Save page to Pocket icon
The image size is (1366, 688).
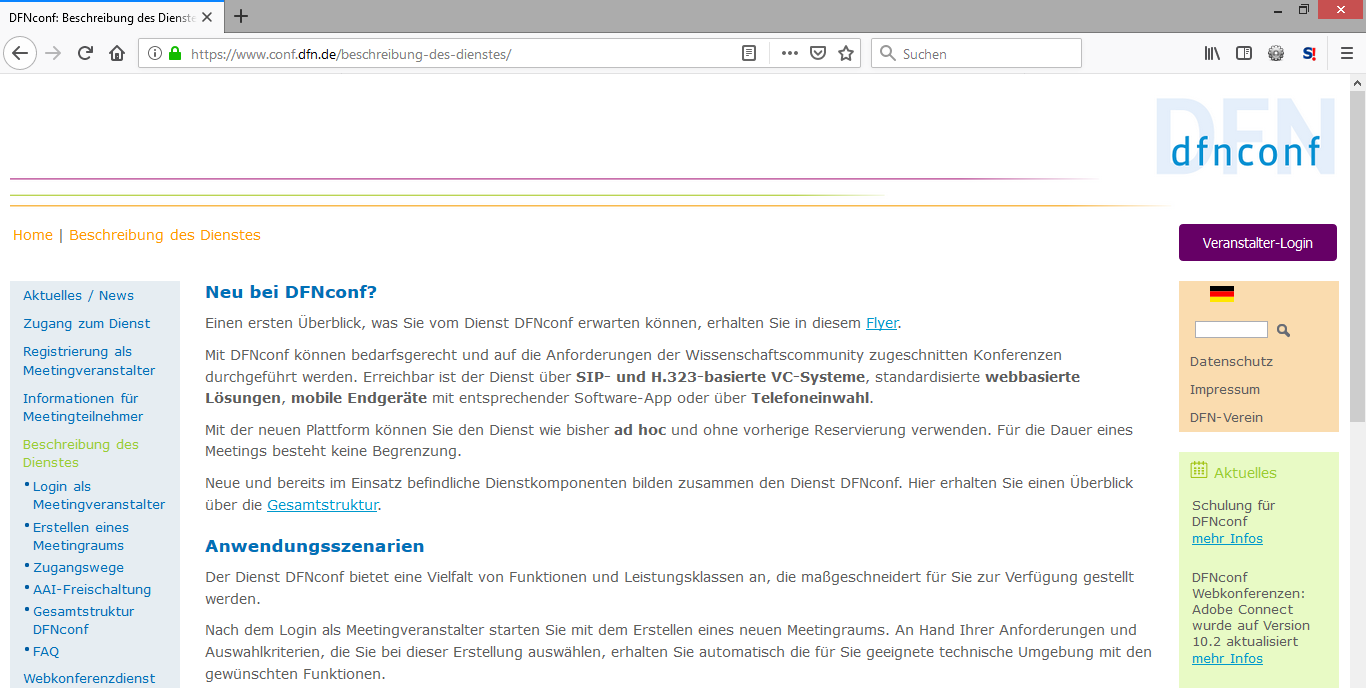point(818,54)
